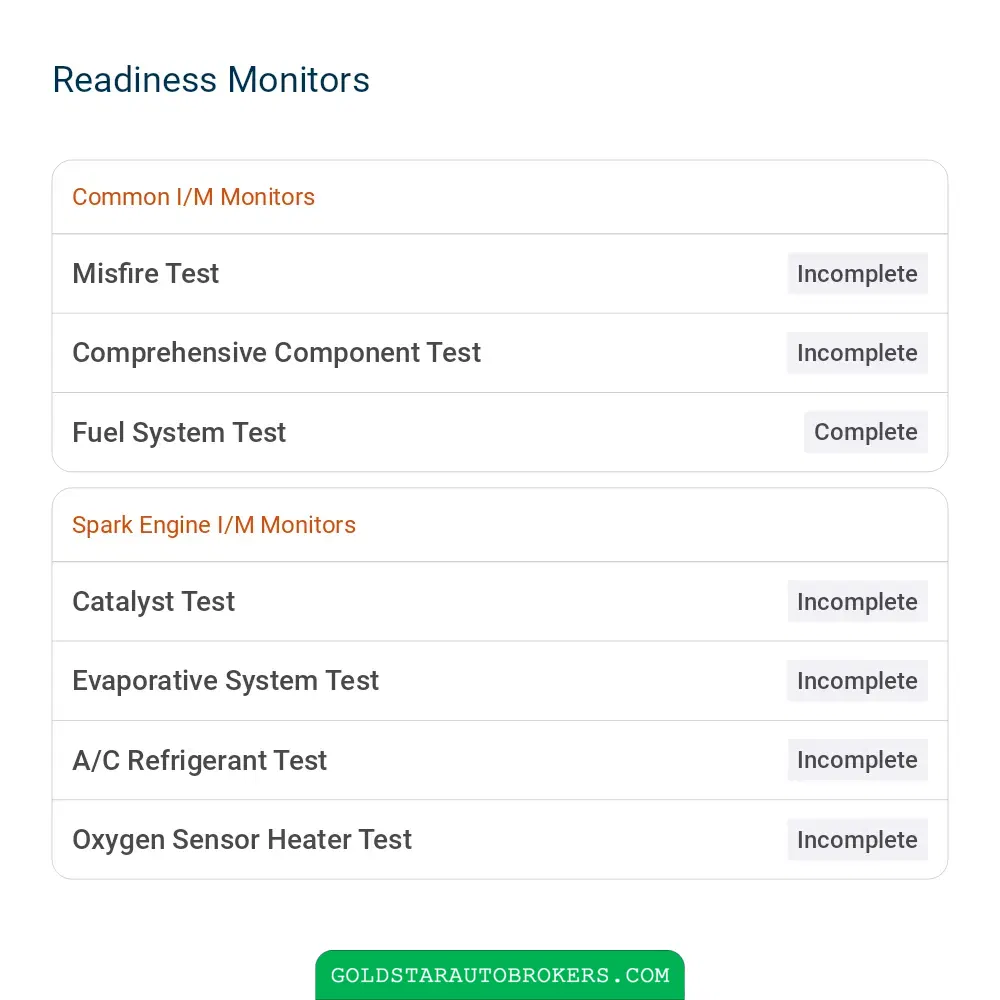
Task: Click the Oxygen Sensor Heater Test Incomplete badge
Action: [x=857, y=839]
